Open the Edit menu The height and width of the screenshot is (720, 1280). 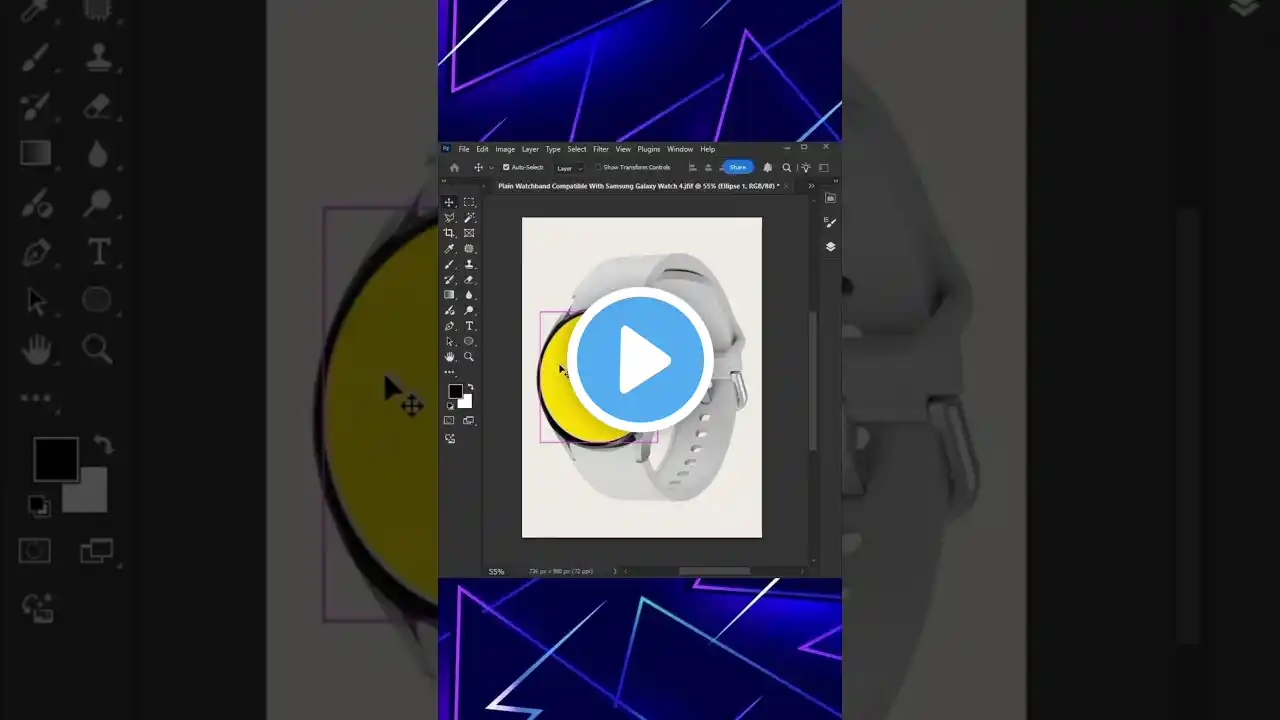(482, 149)
